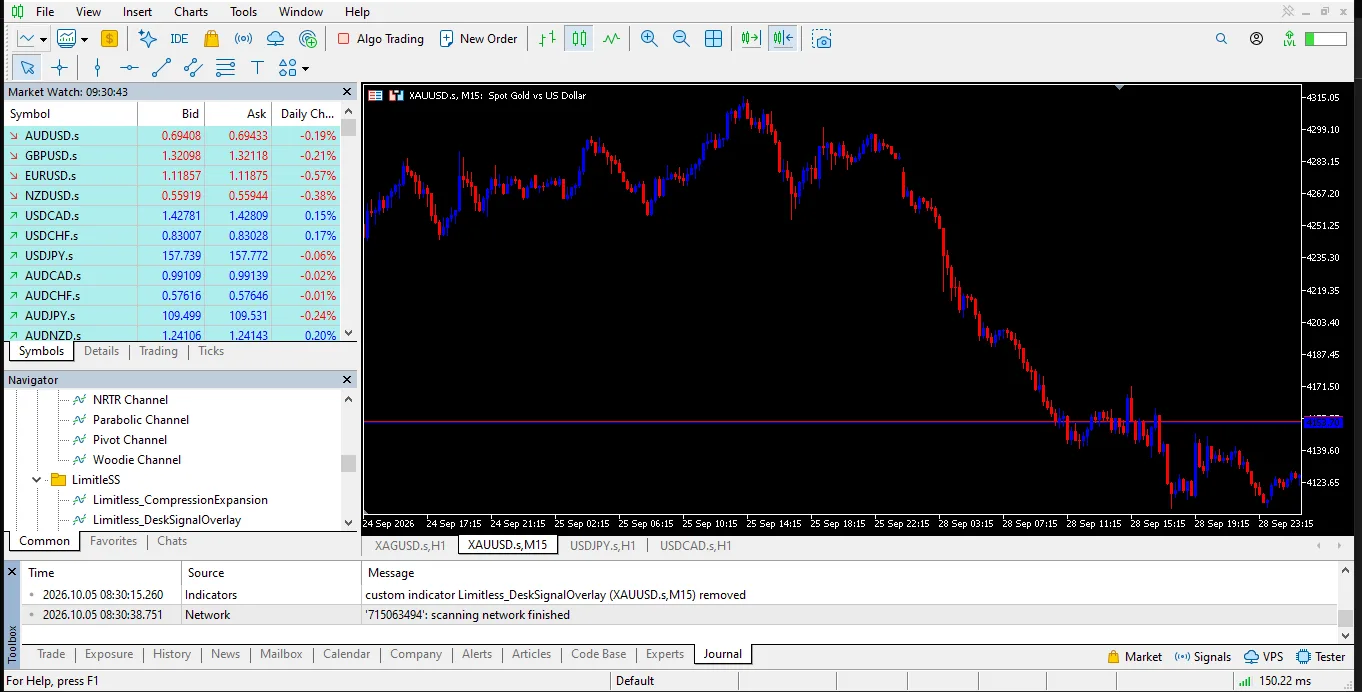Viewport: 1362px width, 692px height.
Task: Click the Navigator vertical scrollbar
Action: [348, 463]
